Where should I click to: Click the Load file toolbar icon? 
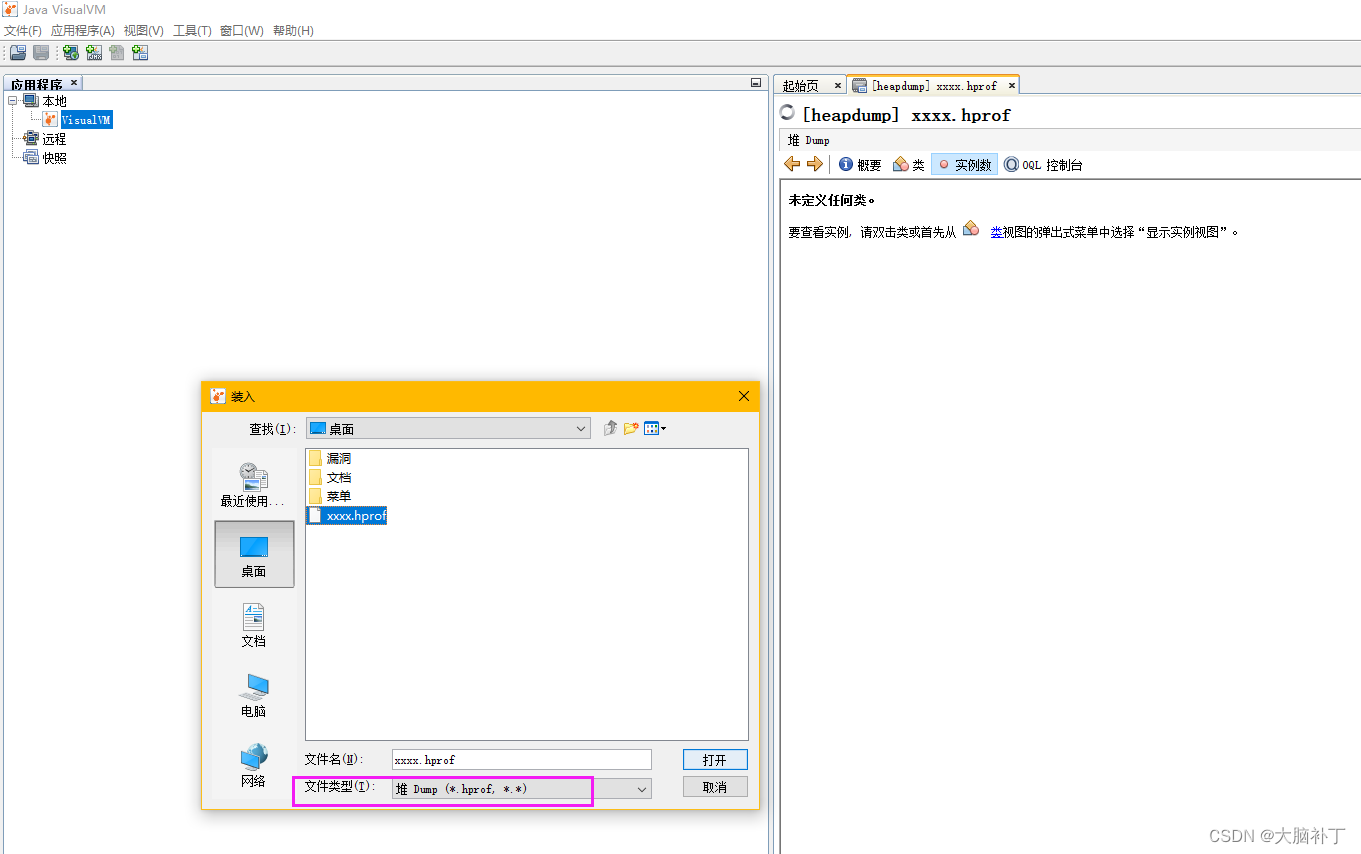click(x=18, y=53)
